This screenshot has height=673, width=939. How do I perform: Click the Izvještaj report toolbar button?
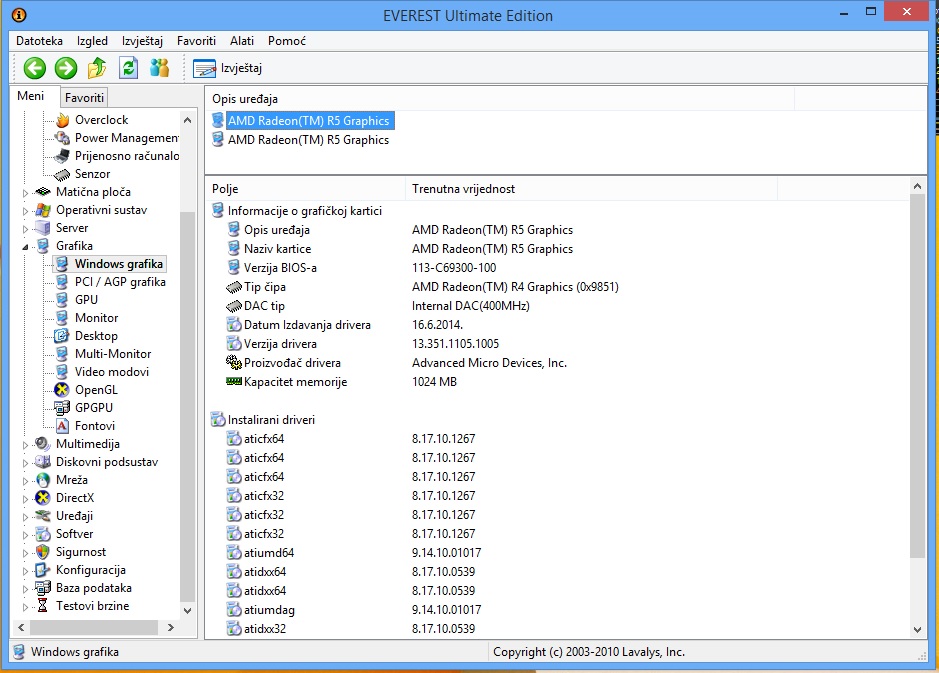tap(227, 68)
